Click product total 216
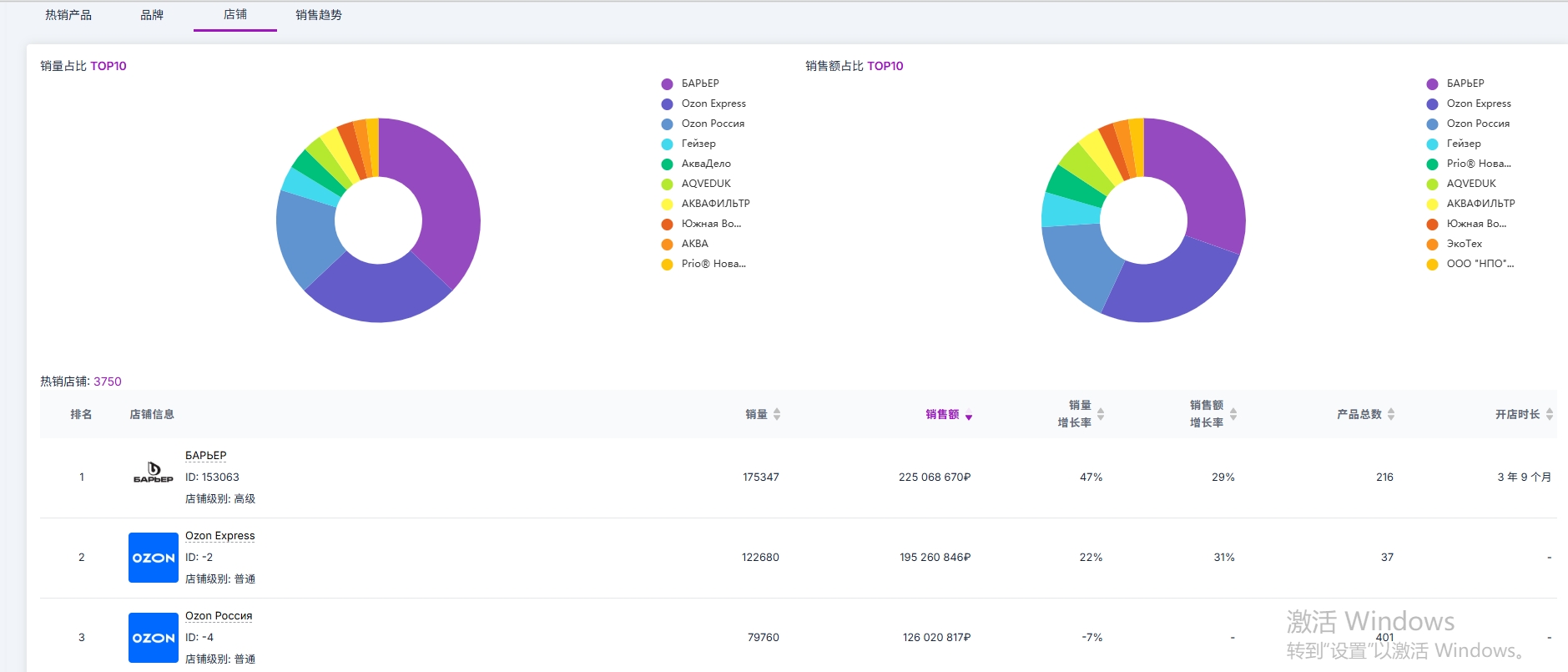Screen dimensions: 1568x672 pyautogui.click(x=1384, y=477)
